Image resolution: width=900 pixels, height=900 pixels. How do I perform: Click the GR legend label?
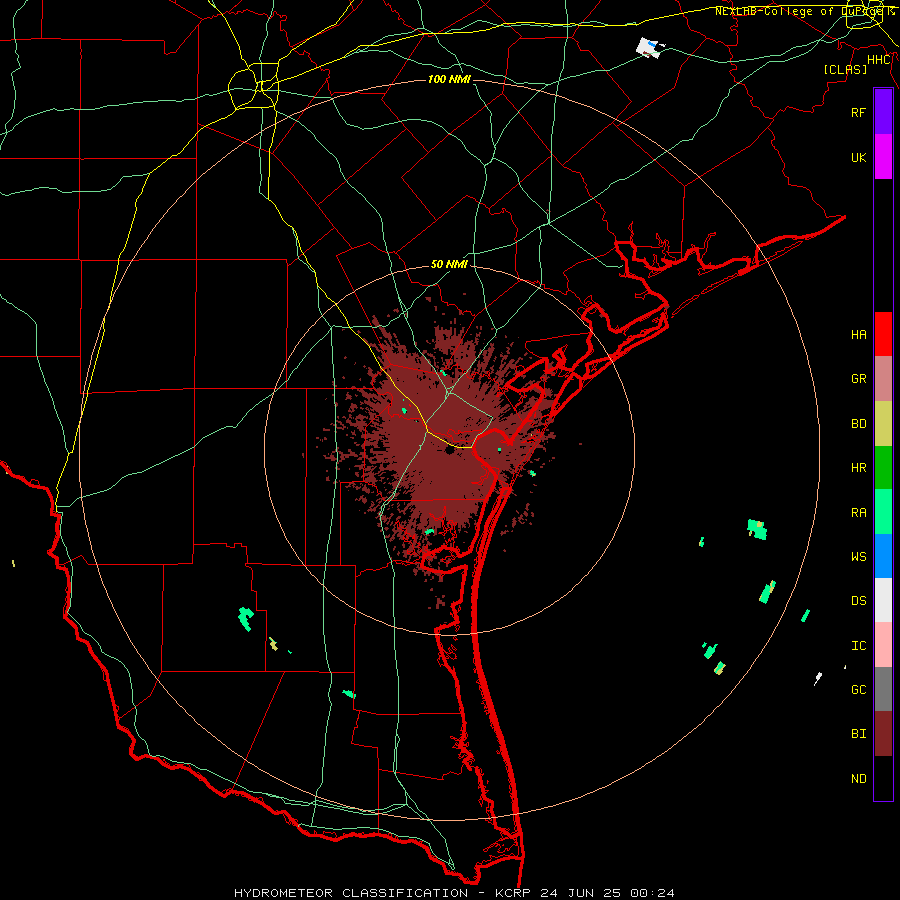tap(859, 379)
